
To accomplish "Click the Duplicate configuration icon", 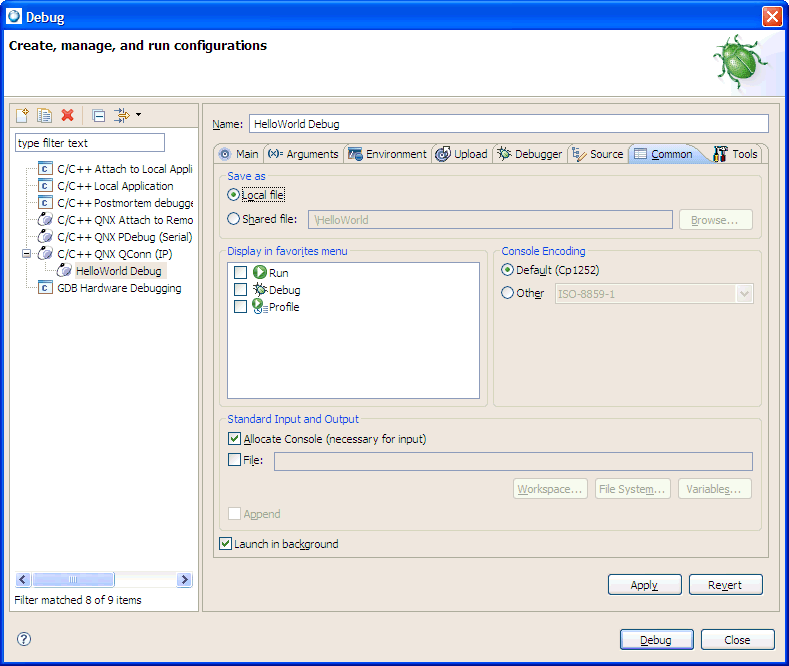I will point(45,116).
